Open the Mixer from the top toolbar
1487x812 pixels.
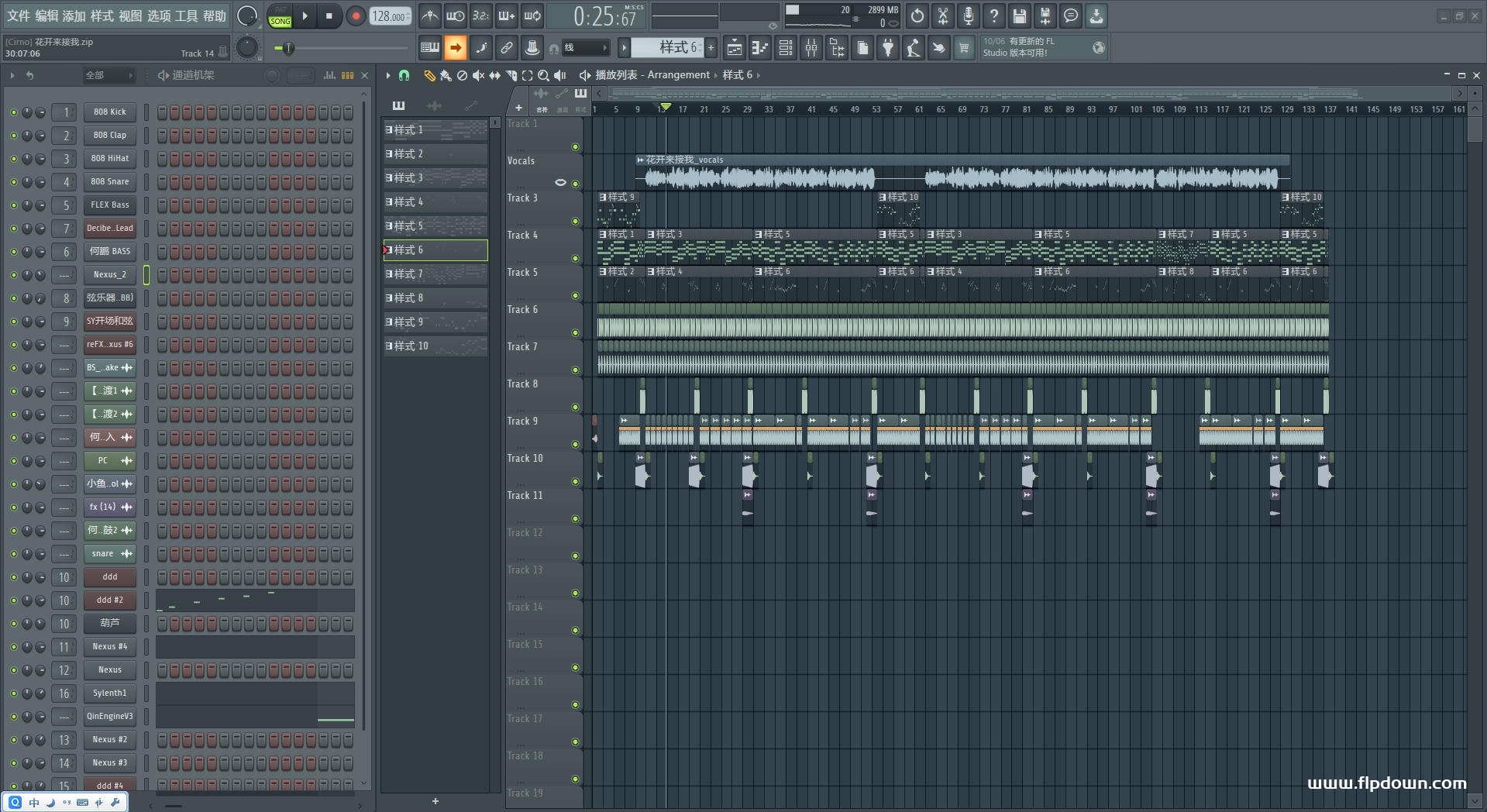tap(811, 48)
